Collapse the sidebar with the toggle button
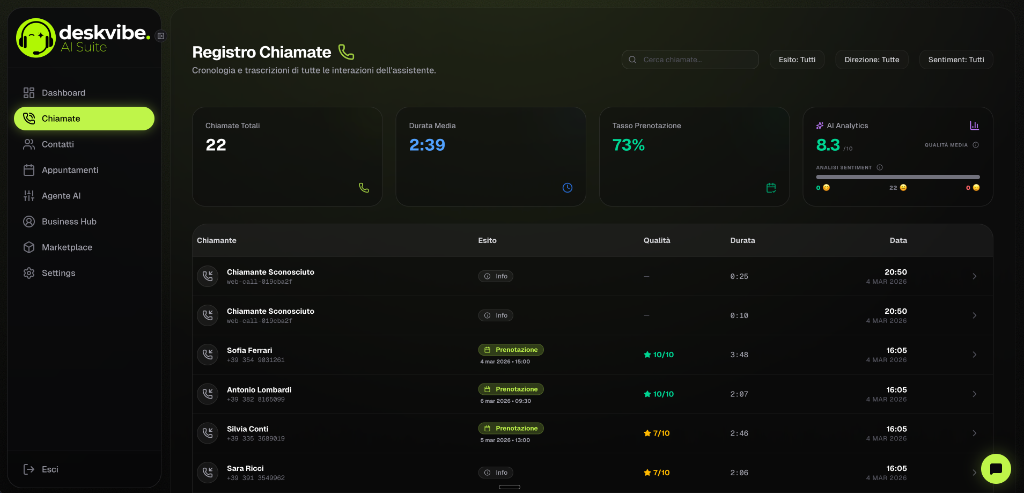 (x=161, y=36)
